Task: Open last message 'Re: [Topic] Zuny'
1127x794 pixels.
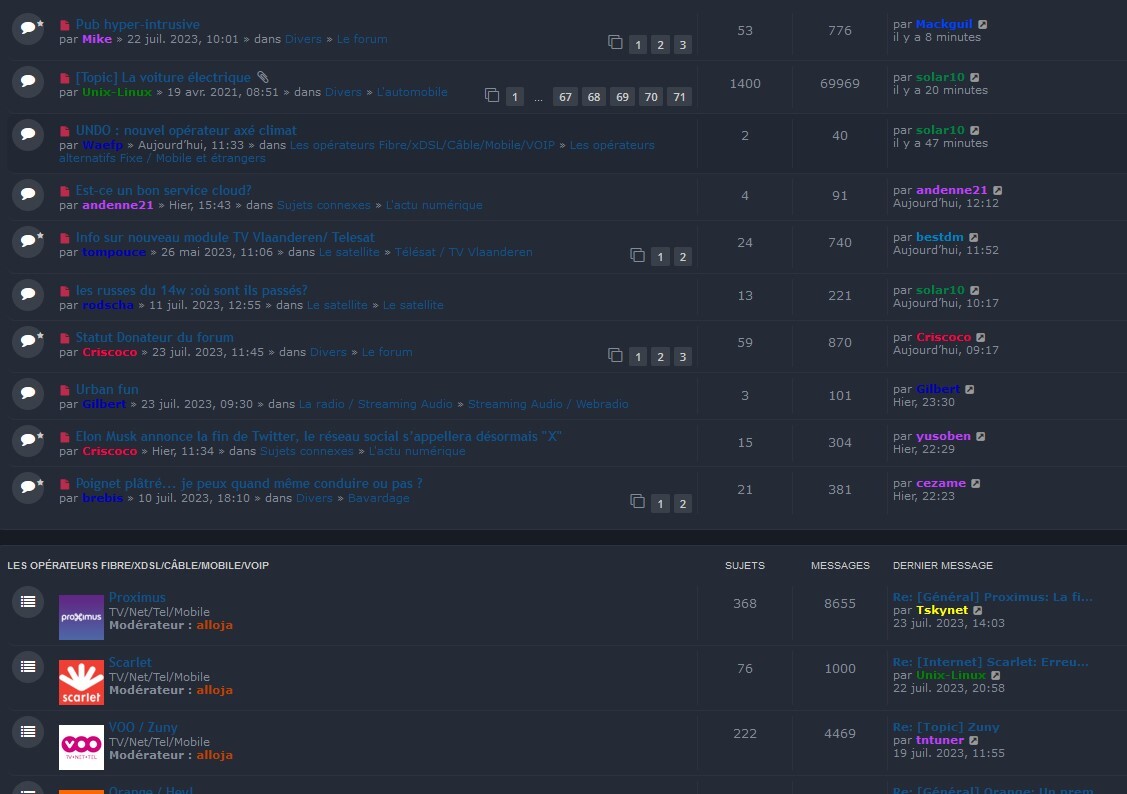Action: (946, 727)
